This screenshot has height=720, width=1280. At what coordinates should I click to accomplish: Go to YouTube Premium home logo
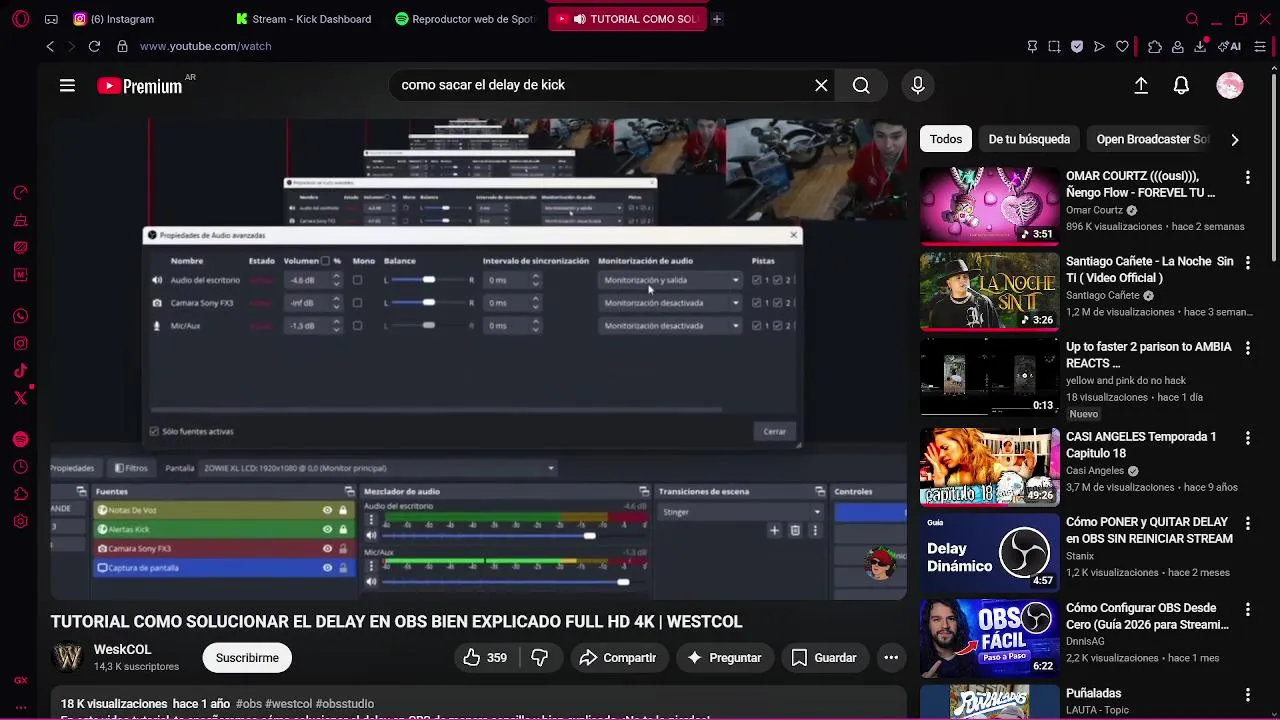(139, 86)
